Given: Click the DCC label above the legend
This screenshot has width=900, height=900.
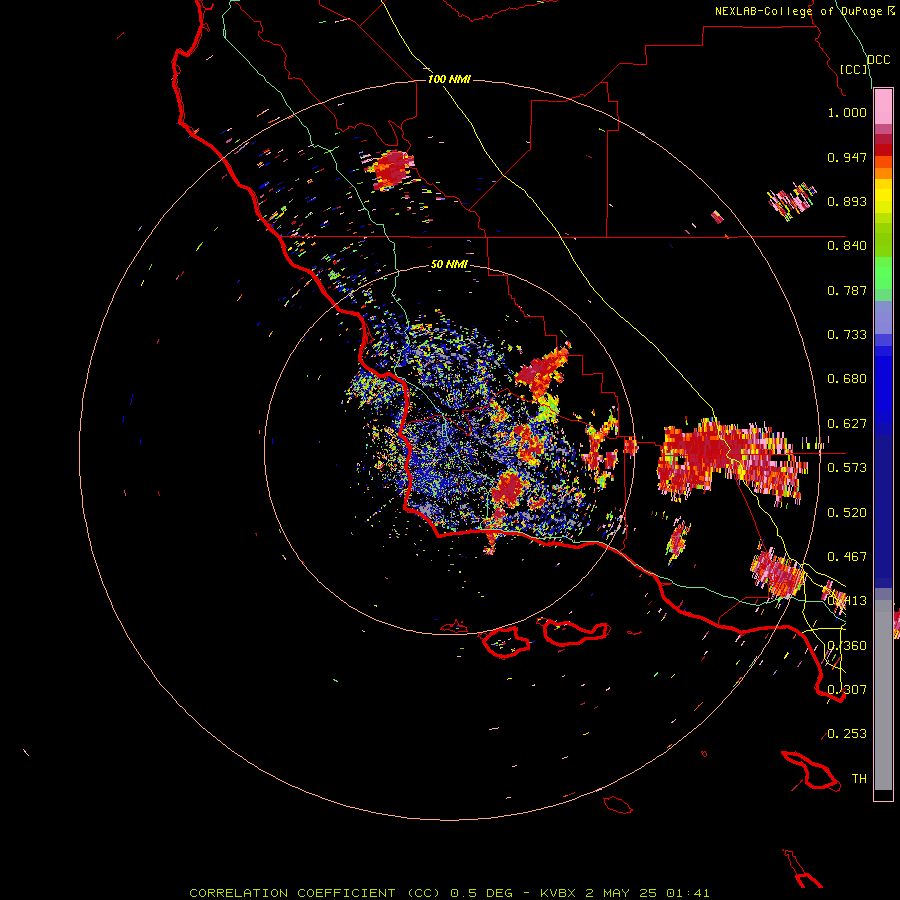Looking at the screenshot, I should pos(878,60).
